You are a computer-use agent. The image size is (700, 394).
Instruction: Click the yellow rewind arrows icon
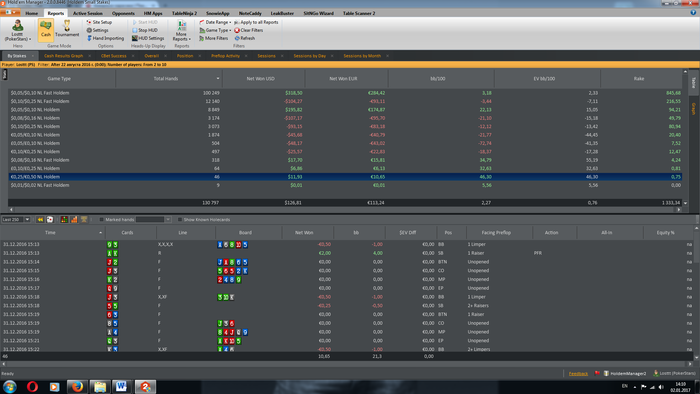pos(40,220)
